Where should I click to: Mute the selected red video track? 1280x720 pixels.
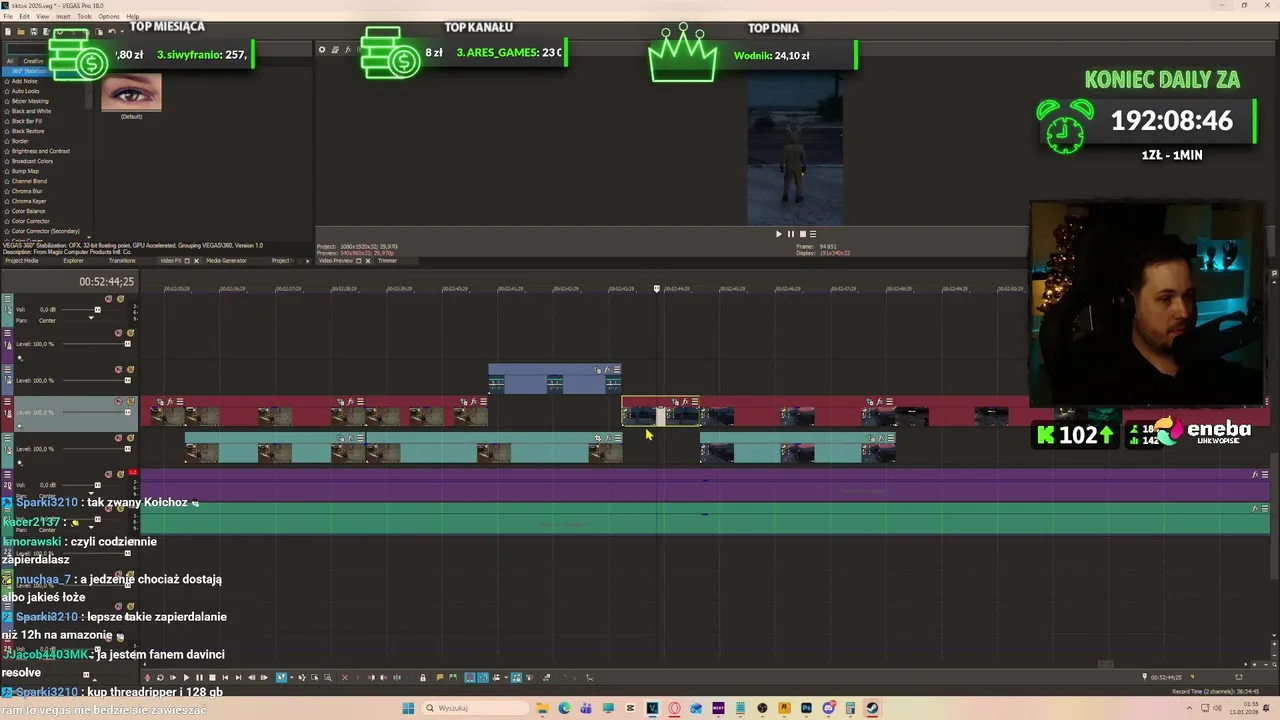point(118,401)
